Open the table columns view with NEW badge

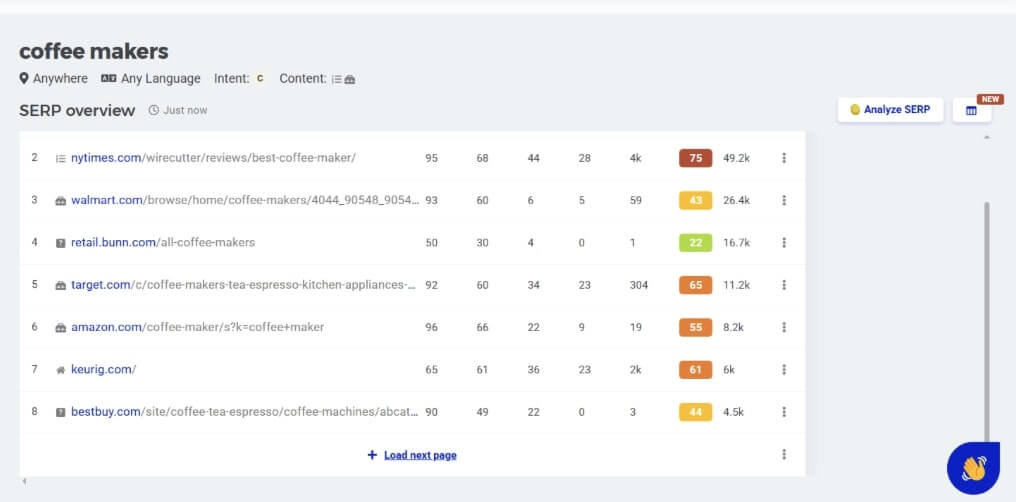click(x=971, y=111)
